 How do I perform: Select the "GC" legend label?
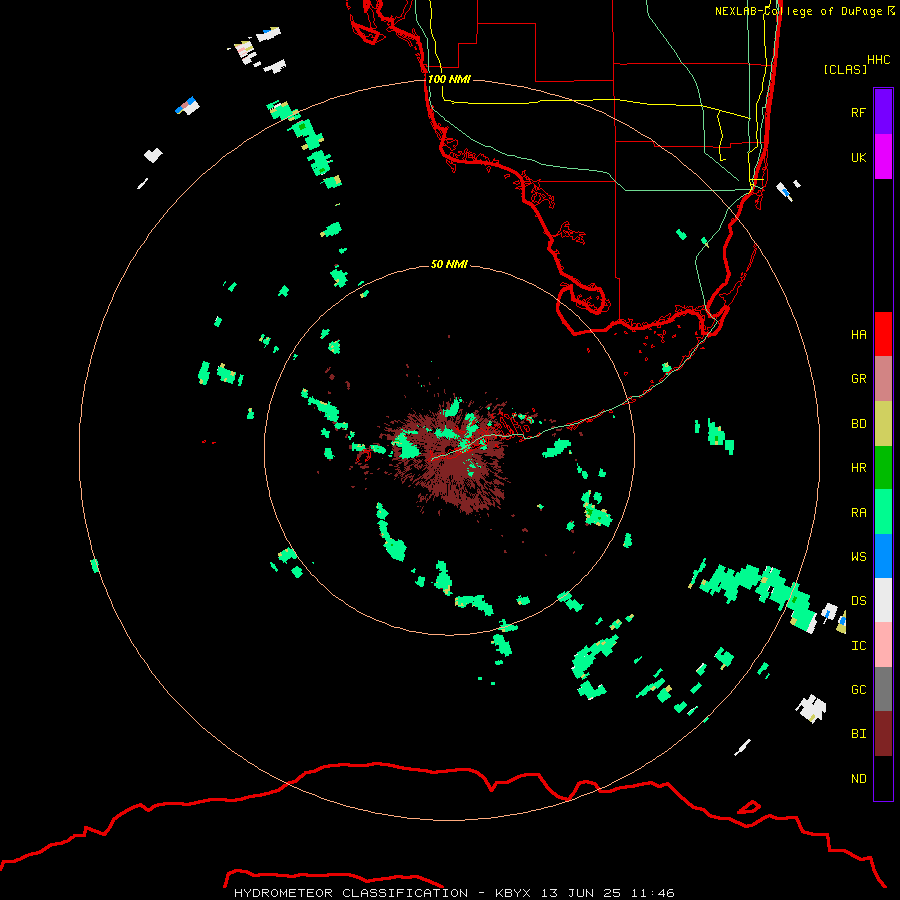(x=858, y=689)
